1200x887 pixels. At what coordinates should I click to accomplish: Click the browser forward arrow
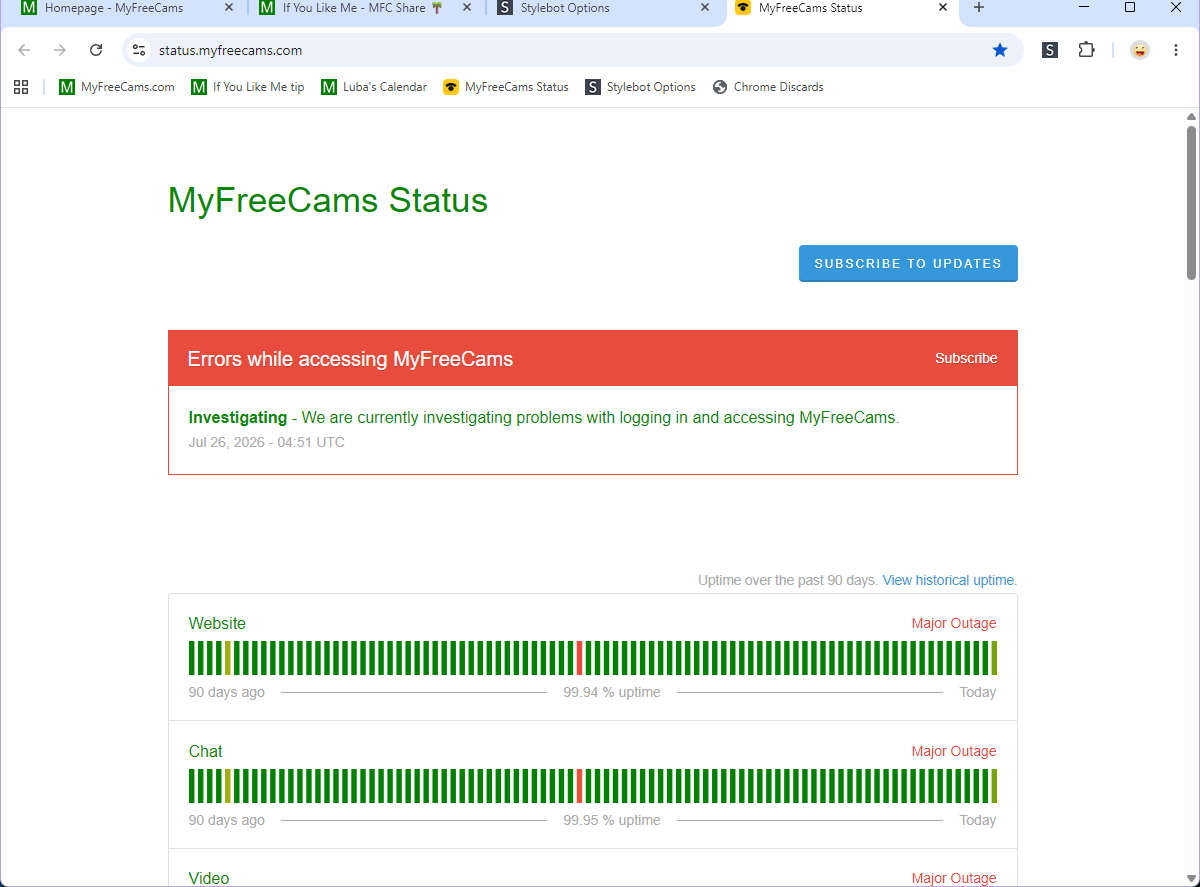[x=60, y=50]
